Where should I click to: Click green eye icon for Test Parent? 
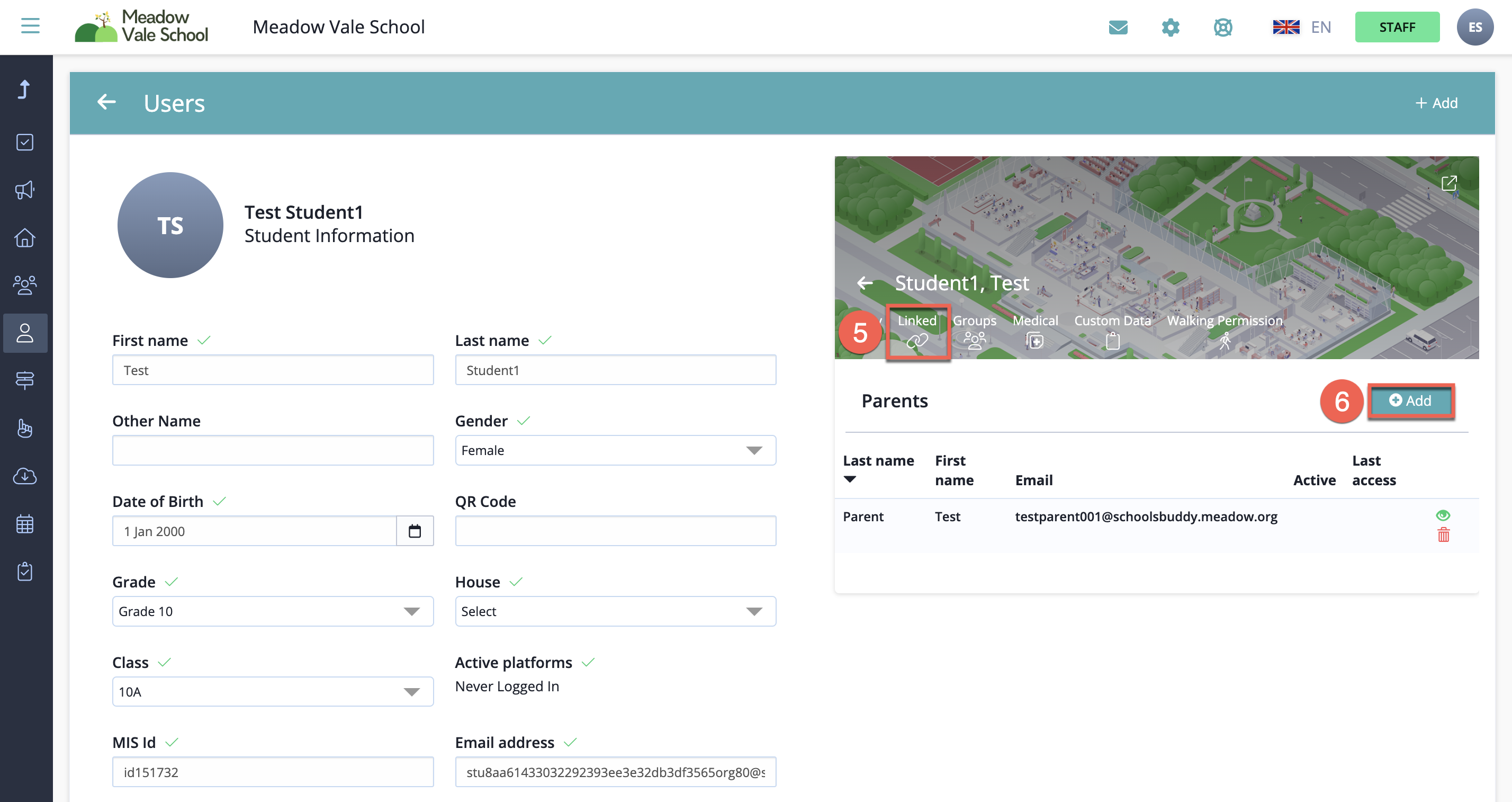1443,515
